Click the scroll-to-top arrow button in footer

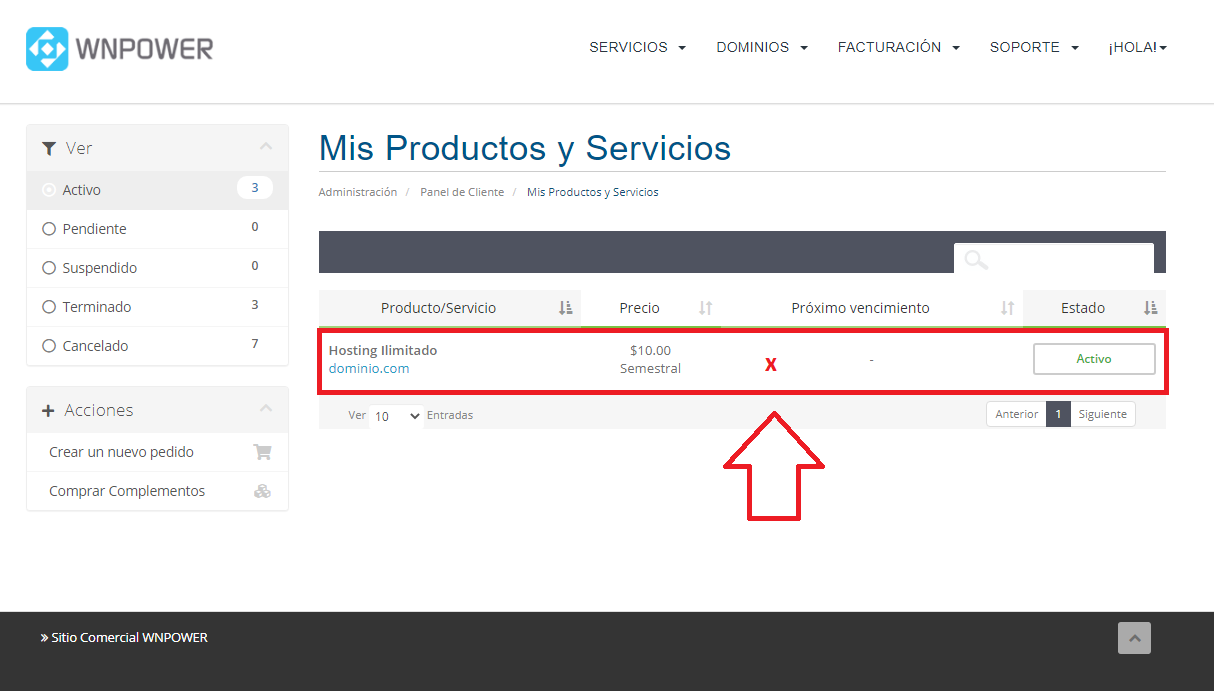coord(1134,638)
